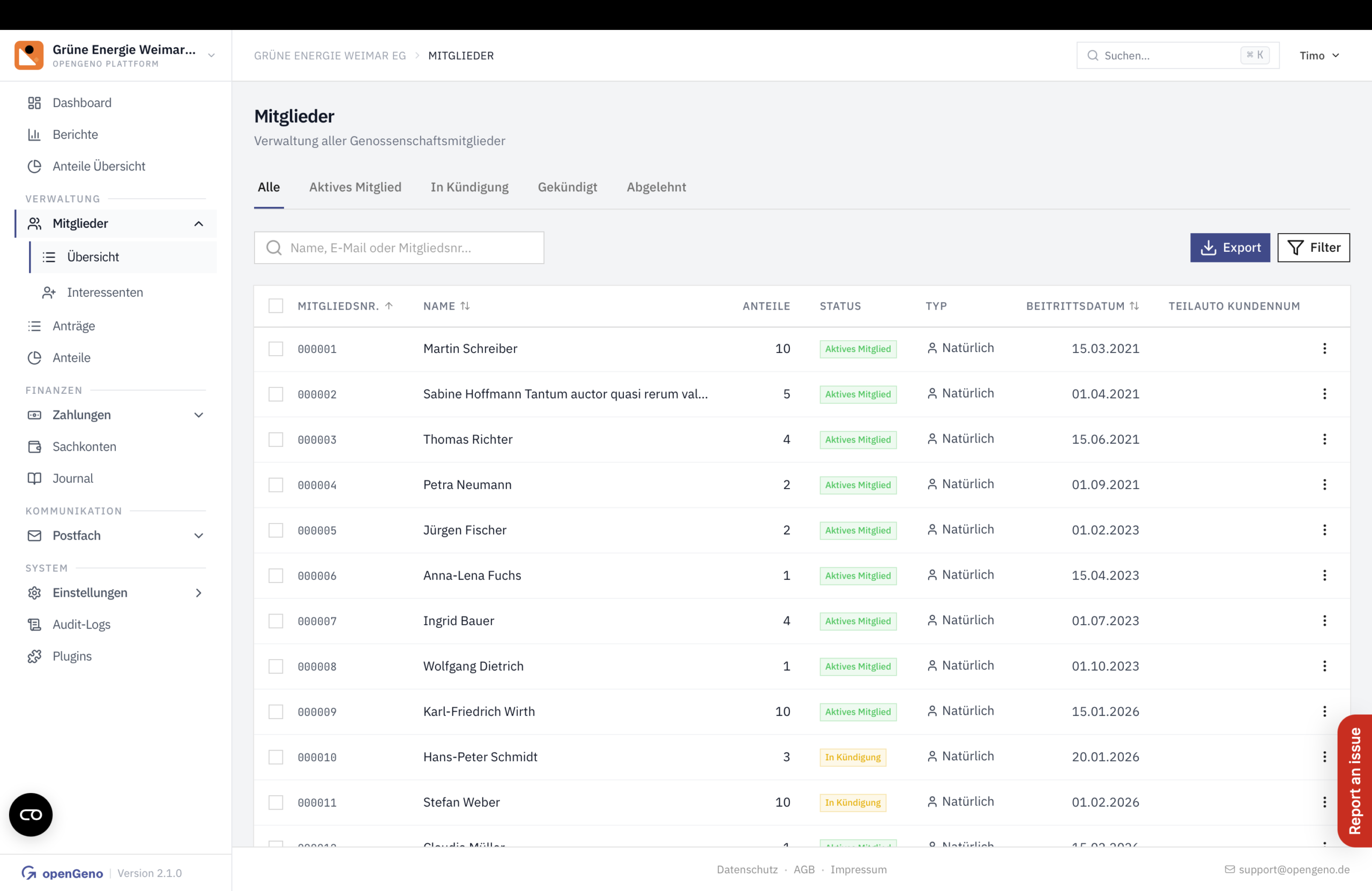Open three-dot menu for Jürgen Fischer
Viewport: 1372px width, 891px height.
coord(1324,530)
